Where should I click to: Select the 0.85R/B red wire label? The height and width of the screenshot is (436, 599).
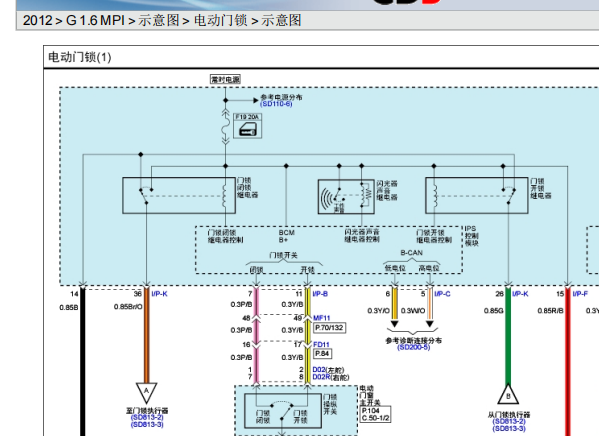point(550,311)
